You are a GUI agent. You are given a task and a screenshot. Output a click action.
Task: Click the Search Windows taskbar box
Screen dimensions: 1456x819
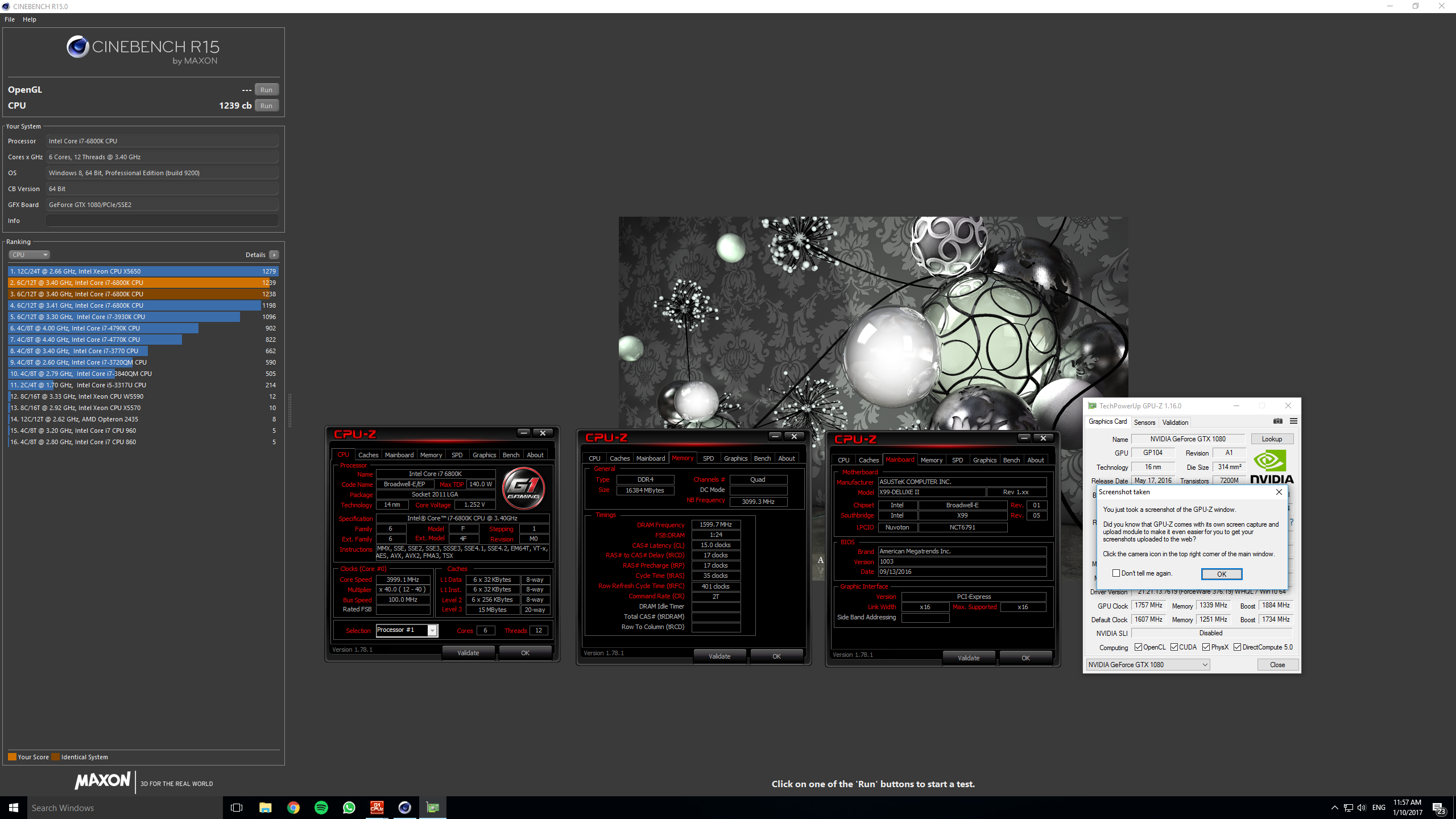pos(125,808)
